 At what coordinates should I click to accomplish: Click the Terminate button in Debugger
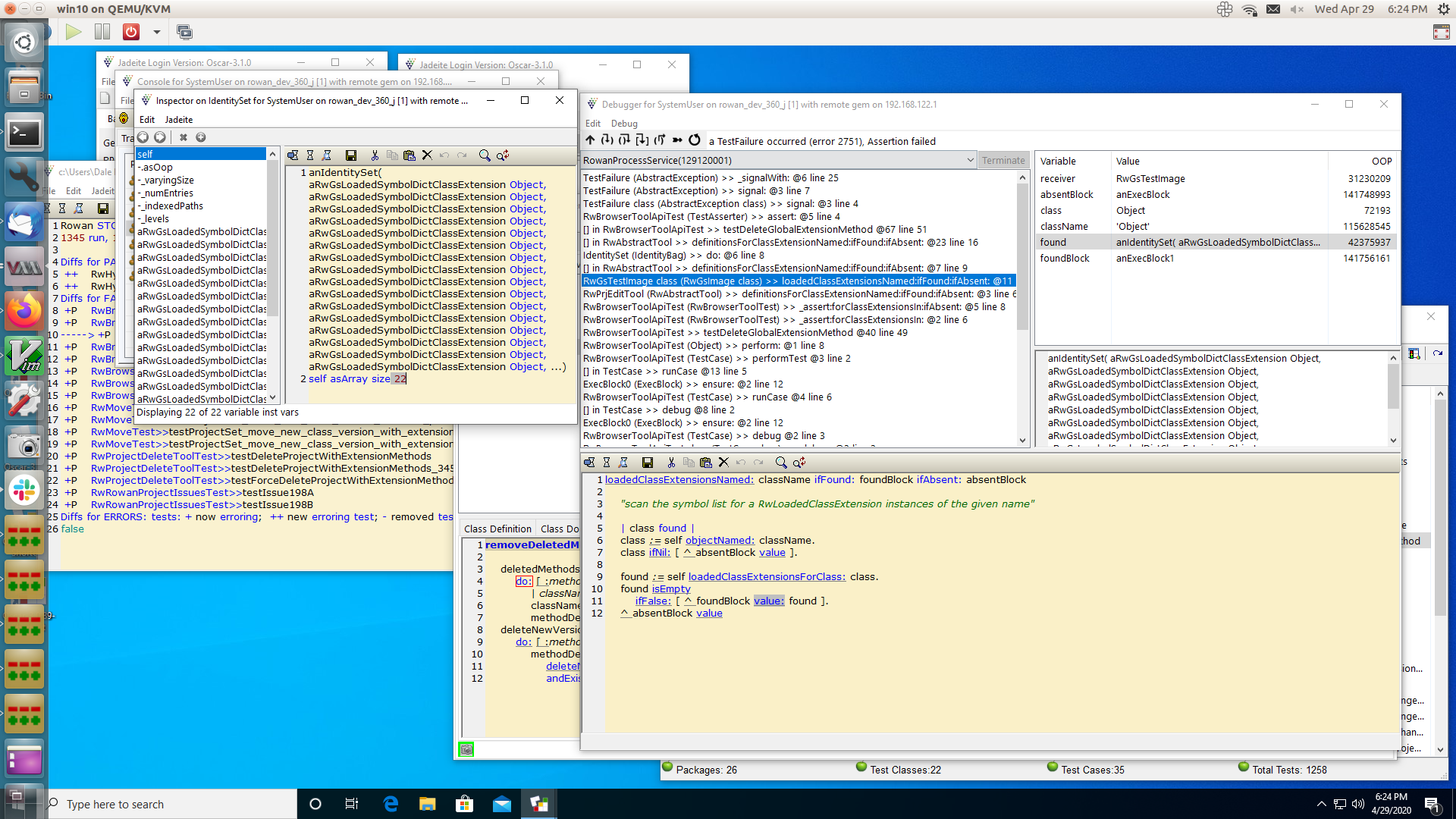click(x=1003, y=160)
